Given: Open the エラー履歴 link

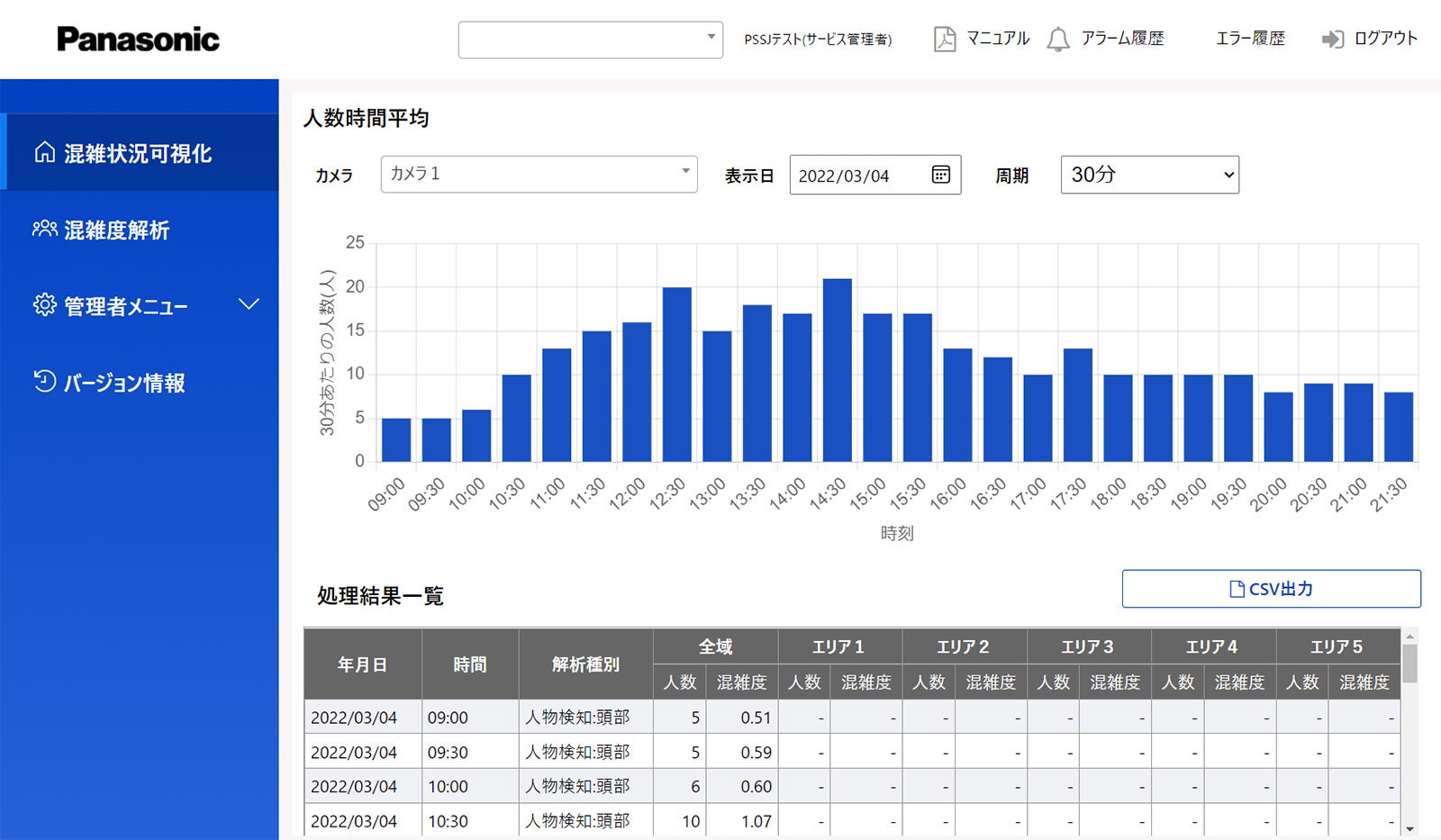Looking at the screenshot, I should [x=1250, y=39].
